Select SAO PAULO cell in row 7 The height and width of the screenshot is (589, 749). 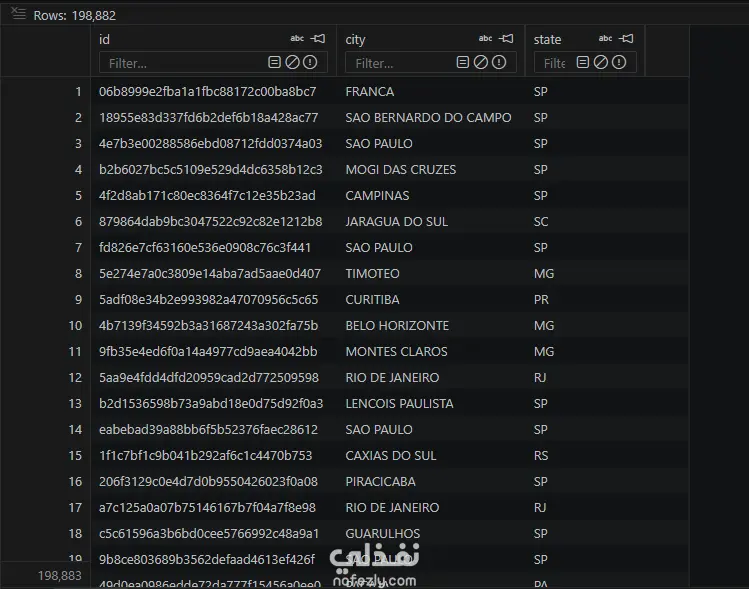(379, 247)
